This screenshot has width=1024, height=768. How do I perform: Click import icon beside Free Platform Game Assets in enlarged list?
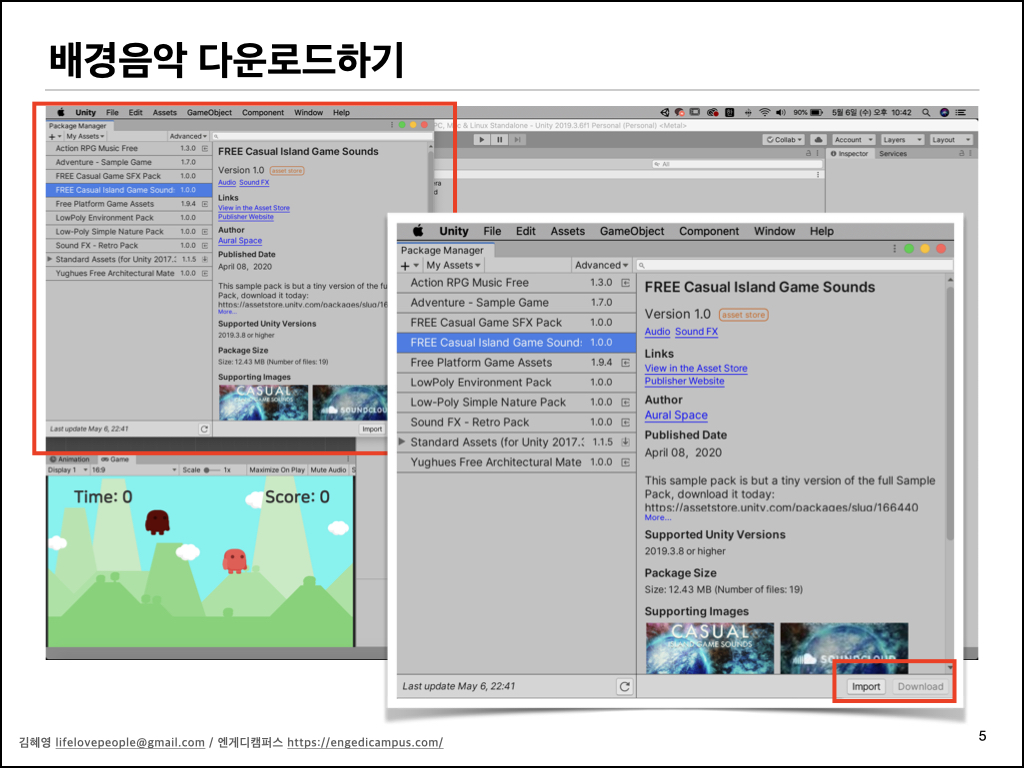(x=626, y=362)
